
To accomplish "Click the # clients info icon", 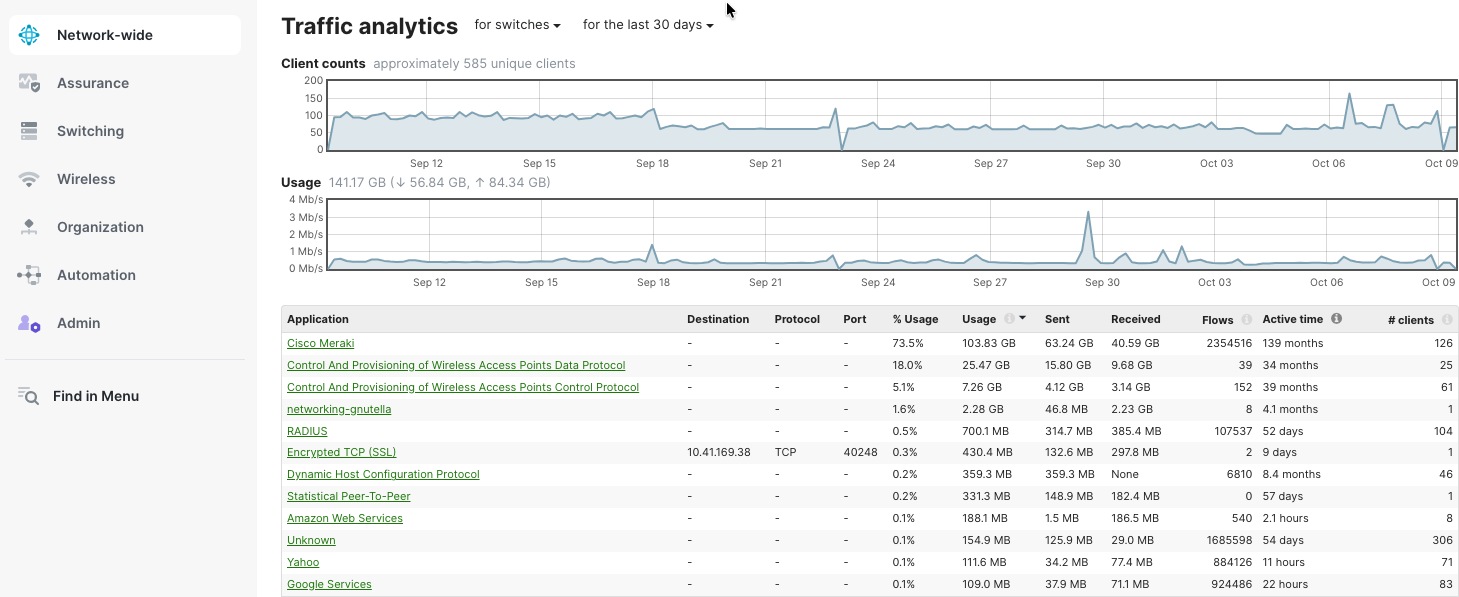I will point(1445,320).
